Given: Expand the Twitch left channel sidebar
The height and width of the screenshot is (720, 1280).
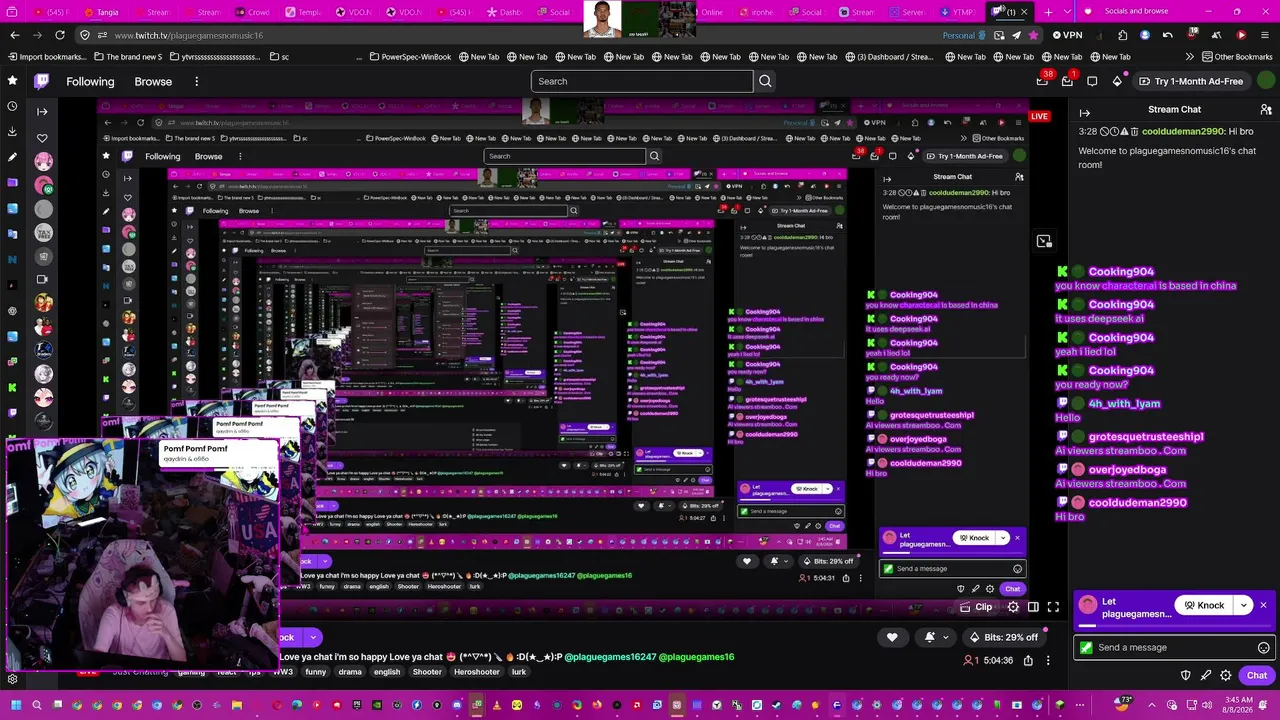Looking at the screenshot, I should pyautogui.click(x=42, y=111).
